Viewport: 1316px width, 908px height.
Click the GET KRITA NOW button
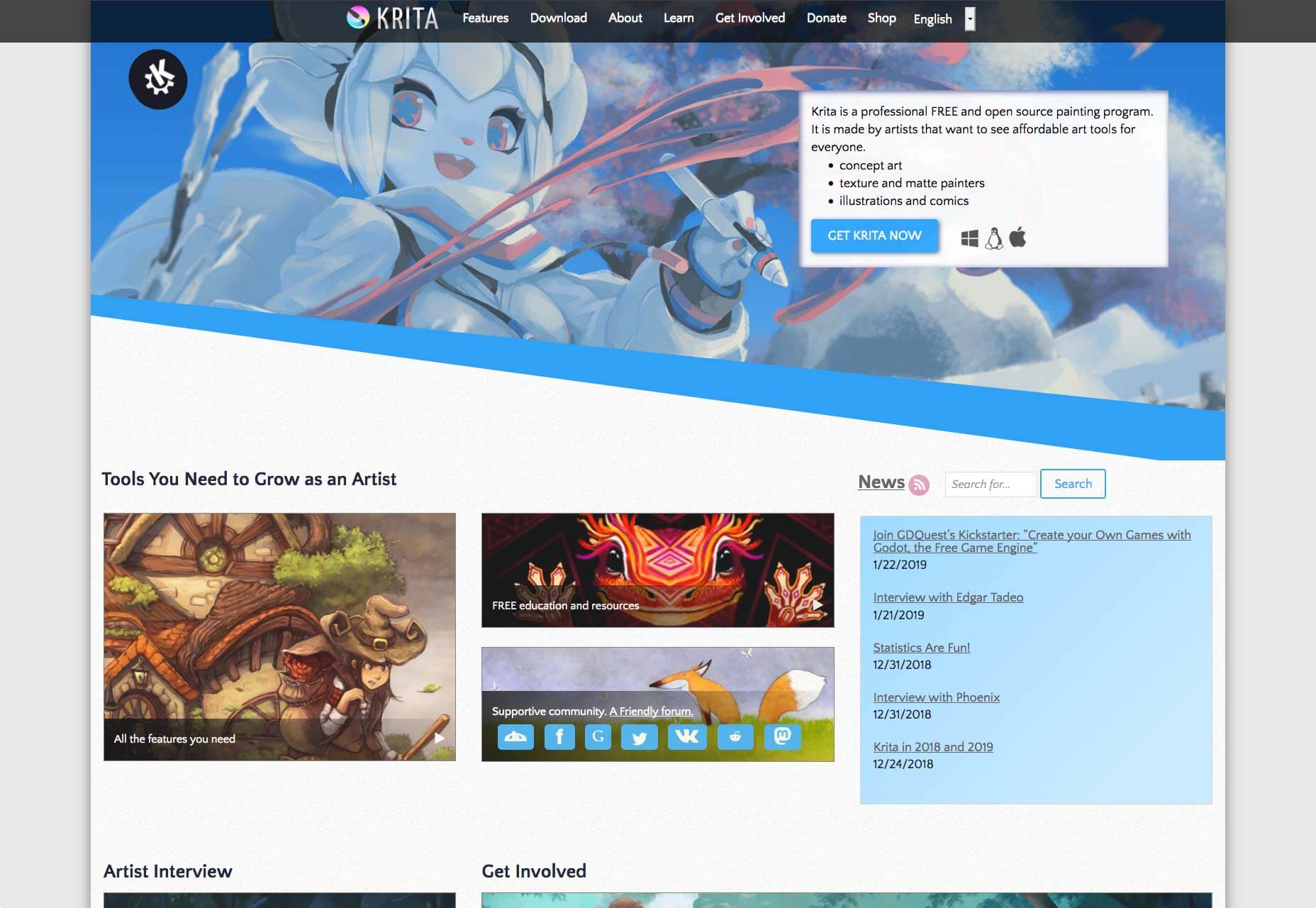point(874,236)
